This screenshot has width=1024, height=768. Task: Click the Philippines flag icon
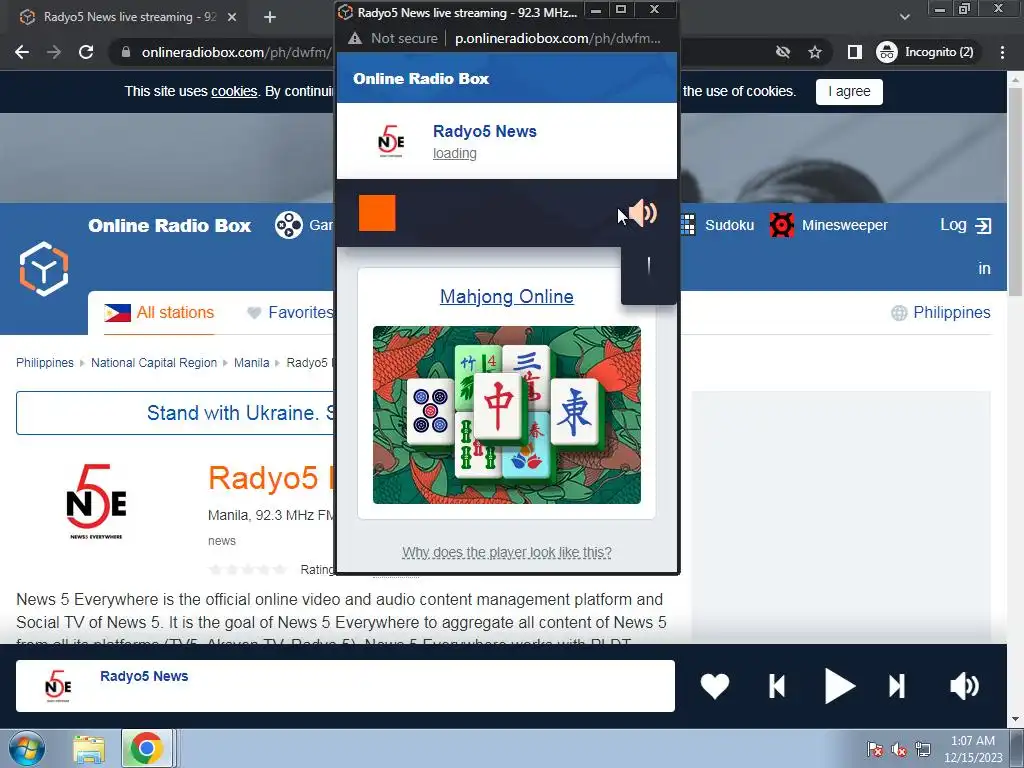(x=118, y=313)
